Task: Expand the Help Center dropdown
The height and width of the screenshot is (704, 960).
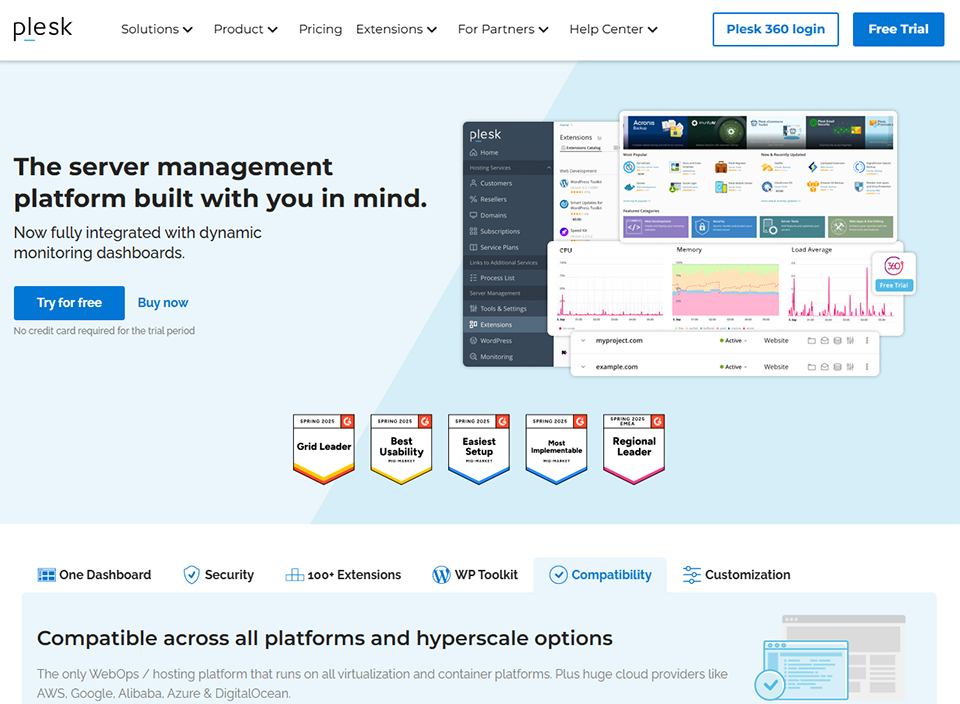Action: tap(613, 29)
